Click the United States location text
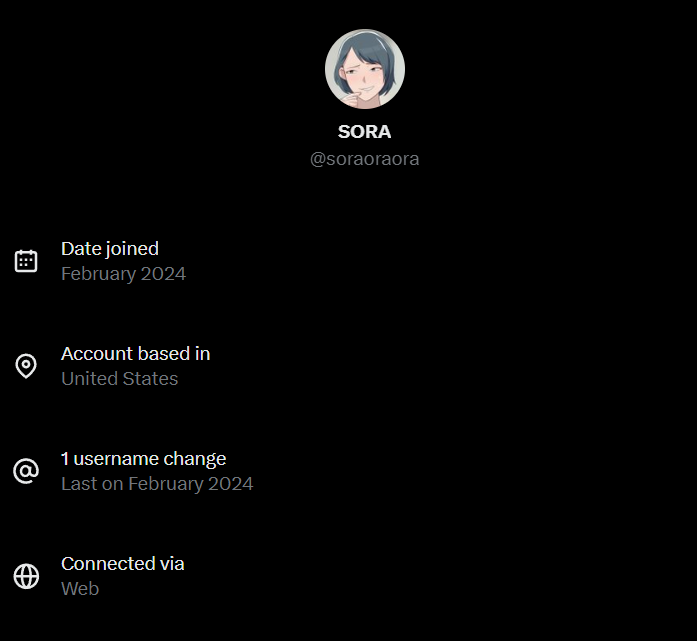697x641 pixels. [x=119, y=379]
